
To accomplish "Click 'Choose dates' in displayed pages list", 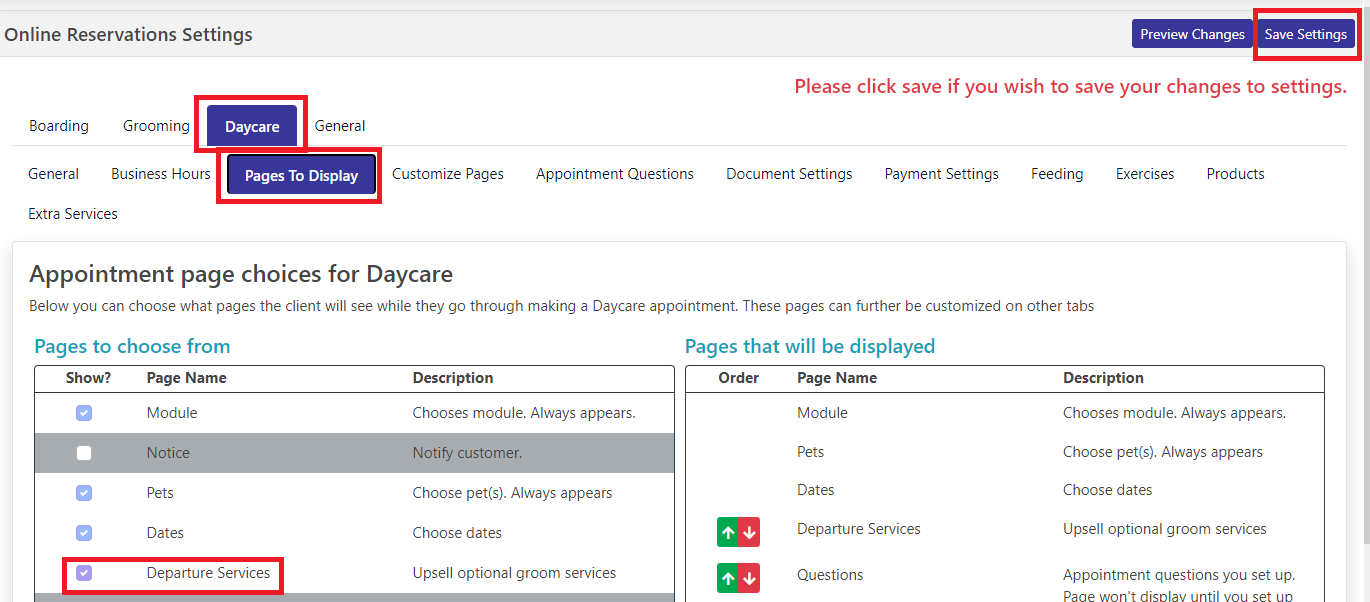I will [x=1107, y=490].
